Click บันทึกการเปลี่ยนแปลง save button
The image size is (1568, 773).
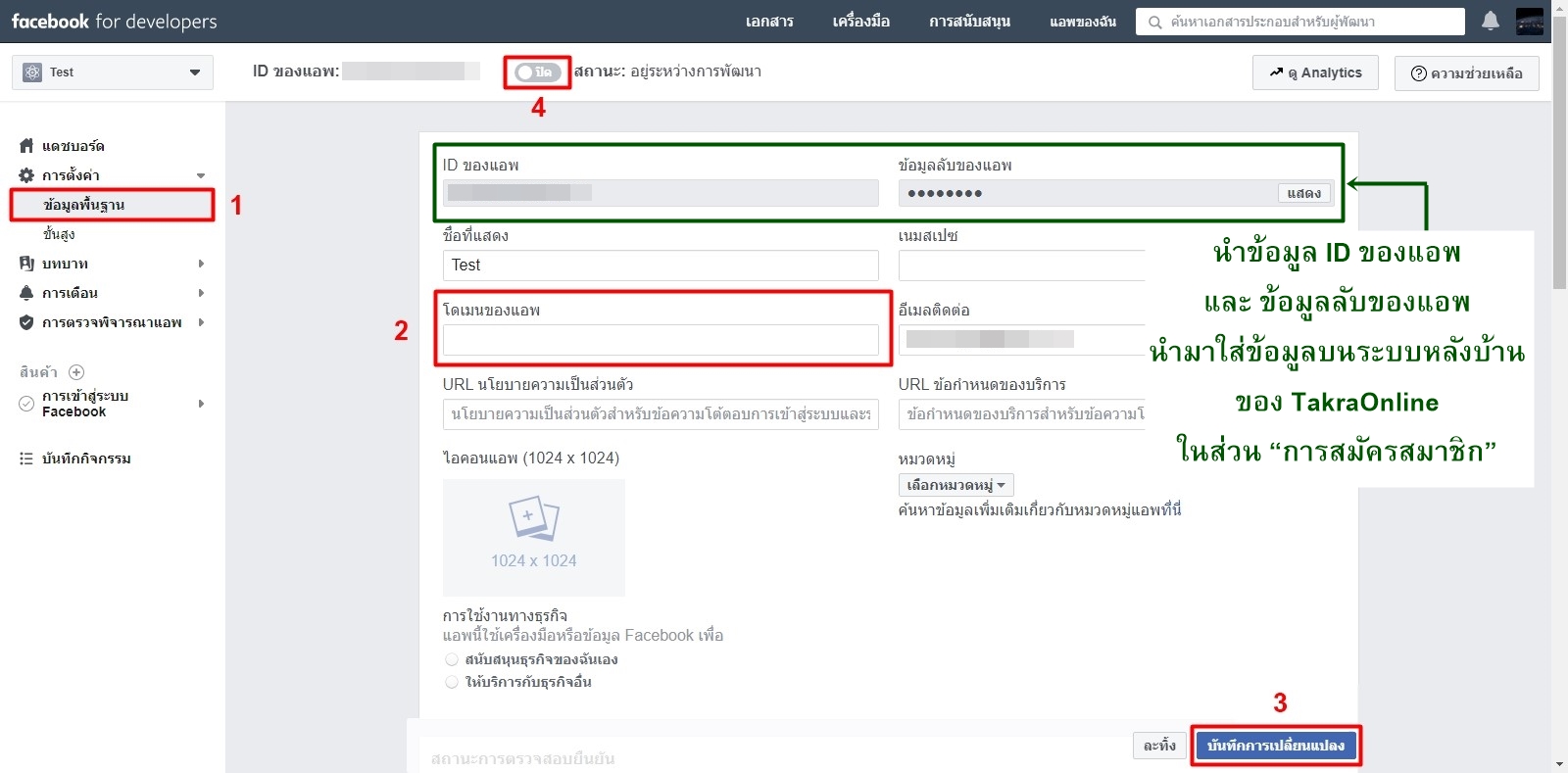click(x=1276, y=746)
